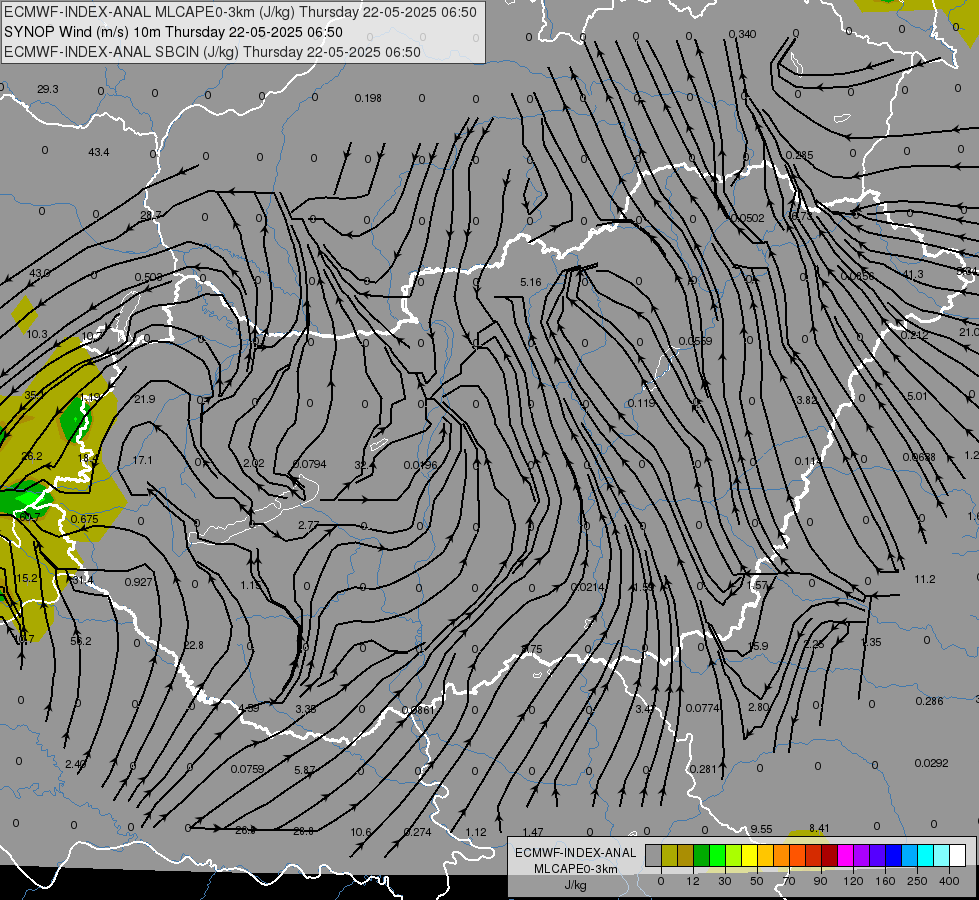This screenshot has height=900, width=979.
Task: Click the magenta legend swatch
Action: [x=846, y=855]
